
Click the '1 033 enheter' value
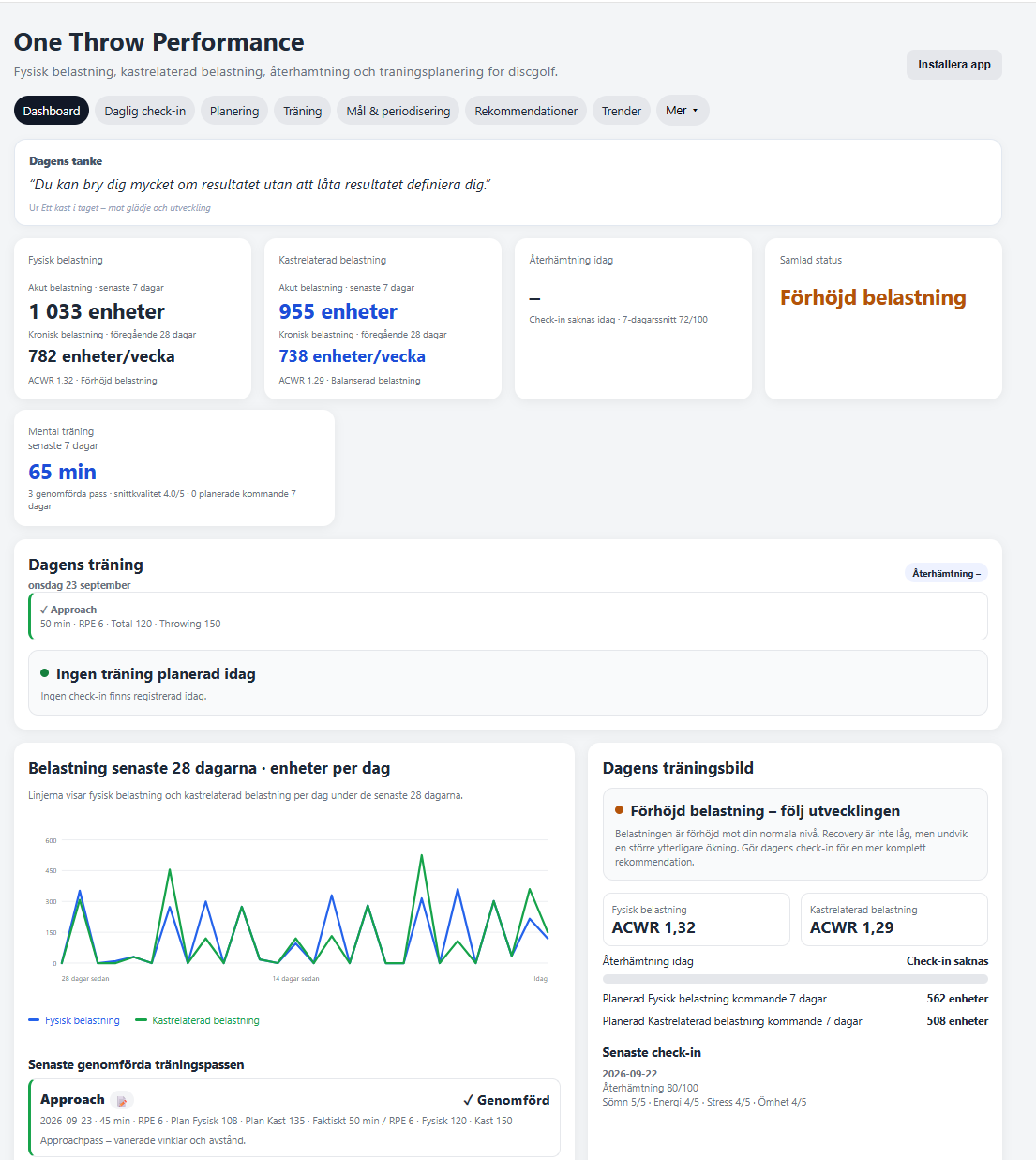click(x=97, y=311)
